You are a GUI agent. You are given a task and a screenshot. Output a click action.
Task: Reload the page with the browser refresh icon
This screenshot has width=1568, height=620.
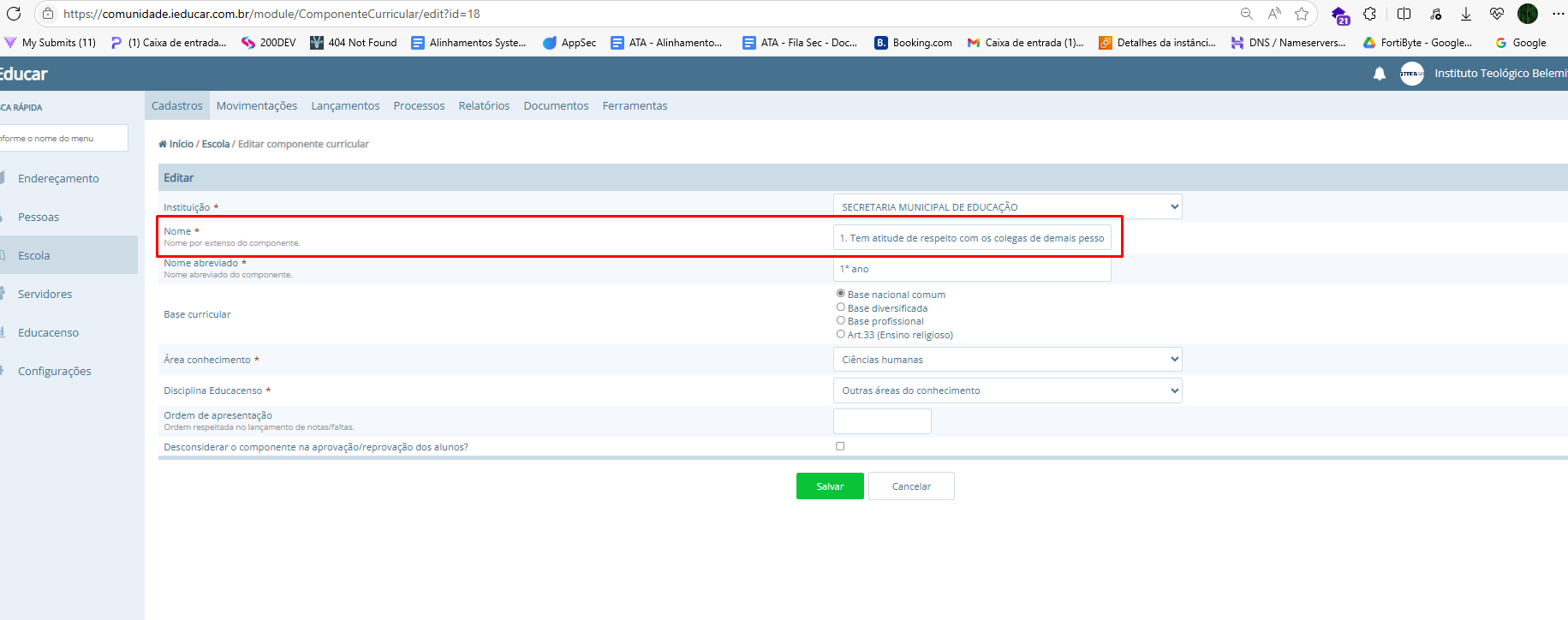[x=14, y=14]
